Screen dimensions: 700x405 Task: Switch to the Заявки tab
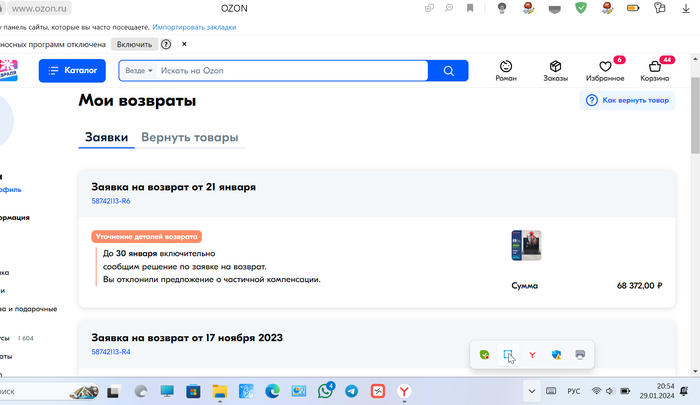106,137
